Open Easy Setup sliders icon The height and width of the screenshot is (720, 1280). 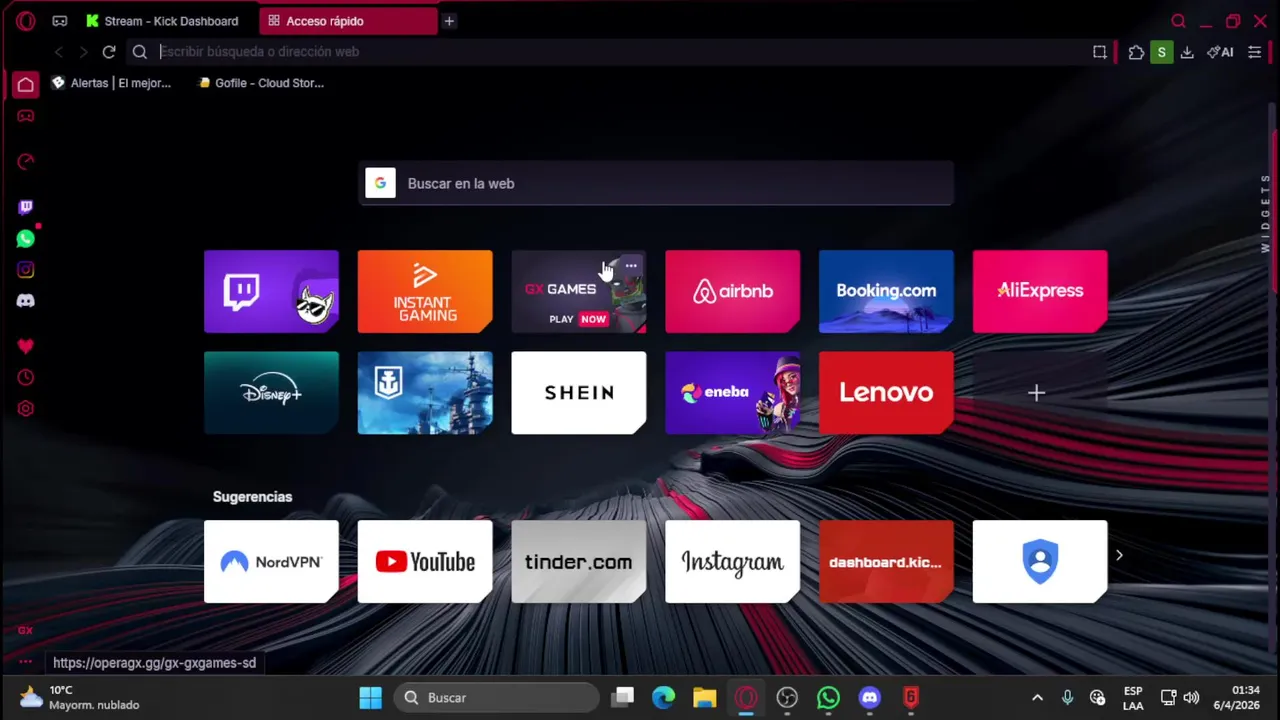[x=1255, y=52]
